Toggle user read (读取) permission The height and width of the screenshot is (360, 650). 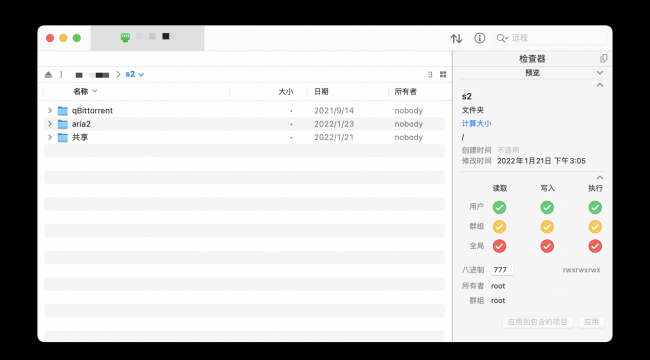point(499,207)
